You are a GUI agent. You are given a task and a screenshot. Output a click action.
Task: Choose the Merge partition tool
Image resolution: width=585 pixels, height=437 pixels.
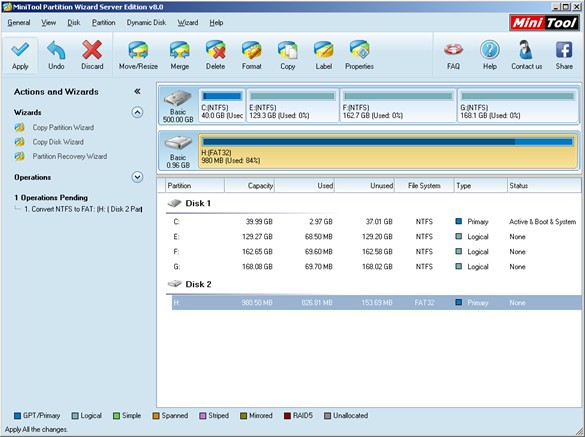pyautogui.click(x=179, y=55)
